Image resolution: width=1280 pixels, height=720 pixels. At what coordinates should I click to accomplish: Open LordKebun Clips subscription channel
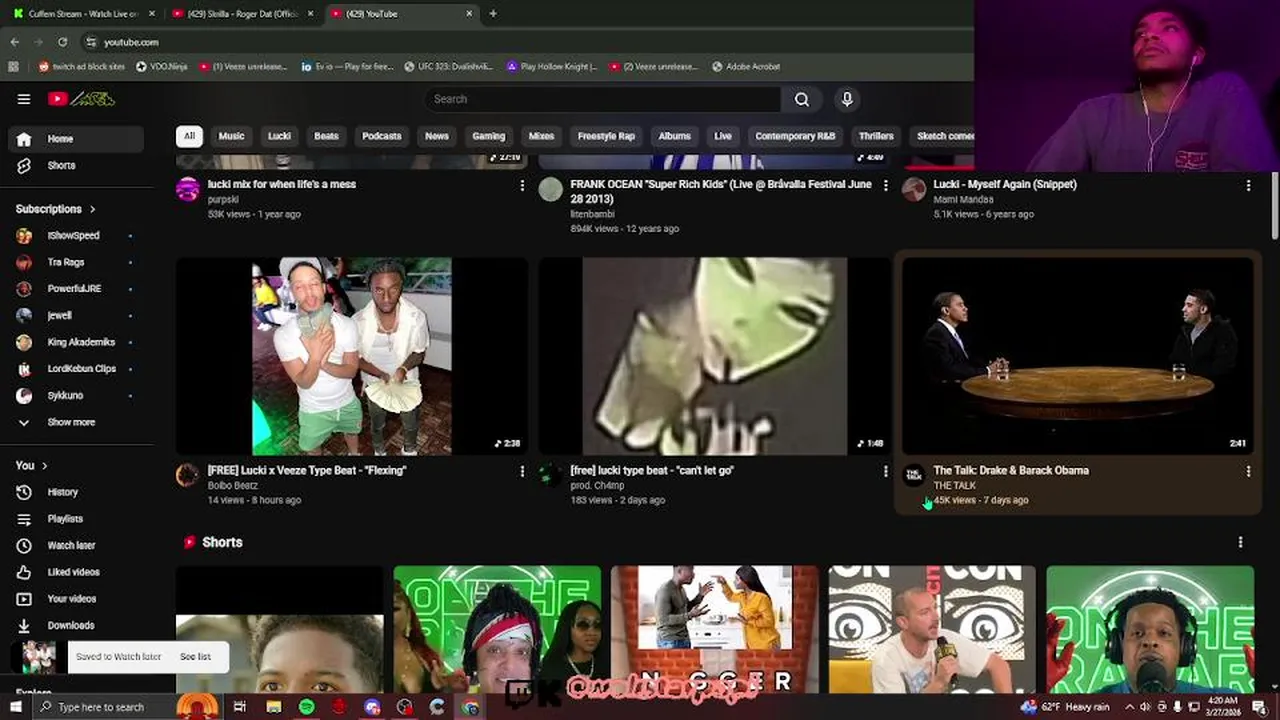coord(76,369)
